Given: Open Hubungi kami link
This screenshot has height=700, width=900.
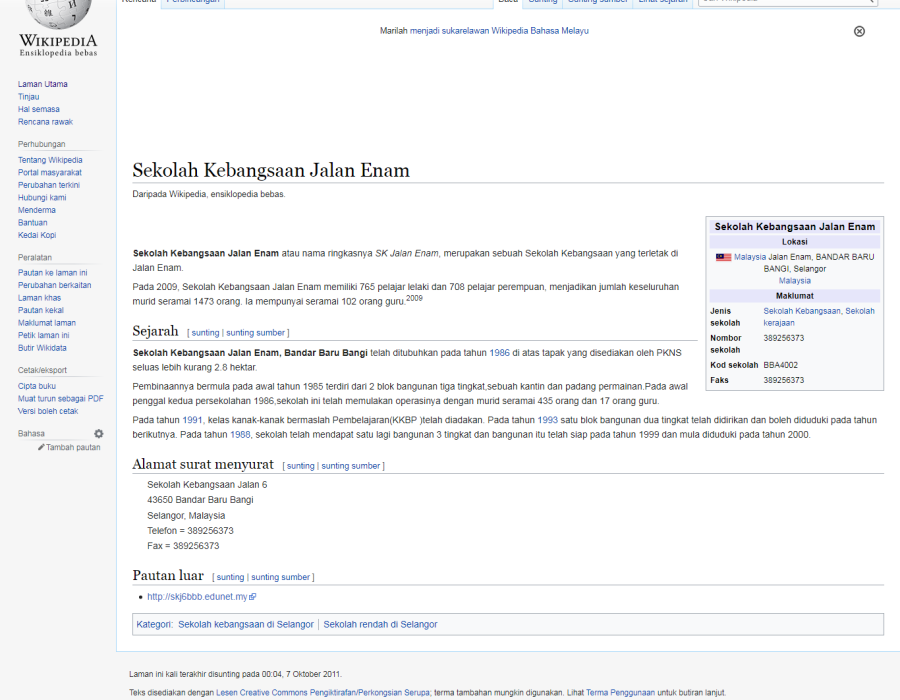Looking at the screenshot, I should pyautogui.click(x=42, y=198).
